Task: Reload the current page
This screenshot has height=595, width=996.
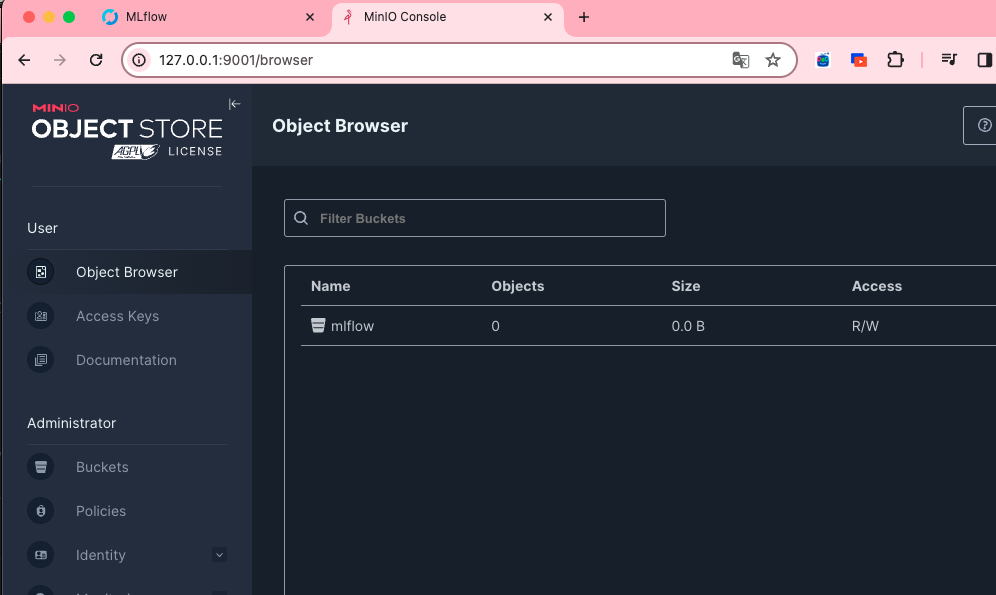Action: click(x=96, y=60)
